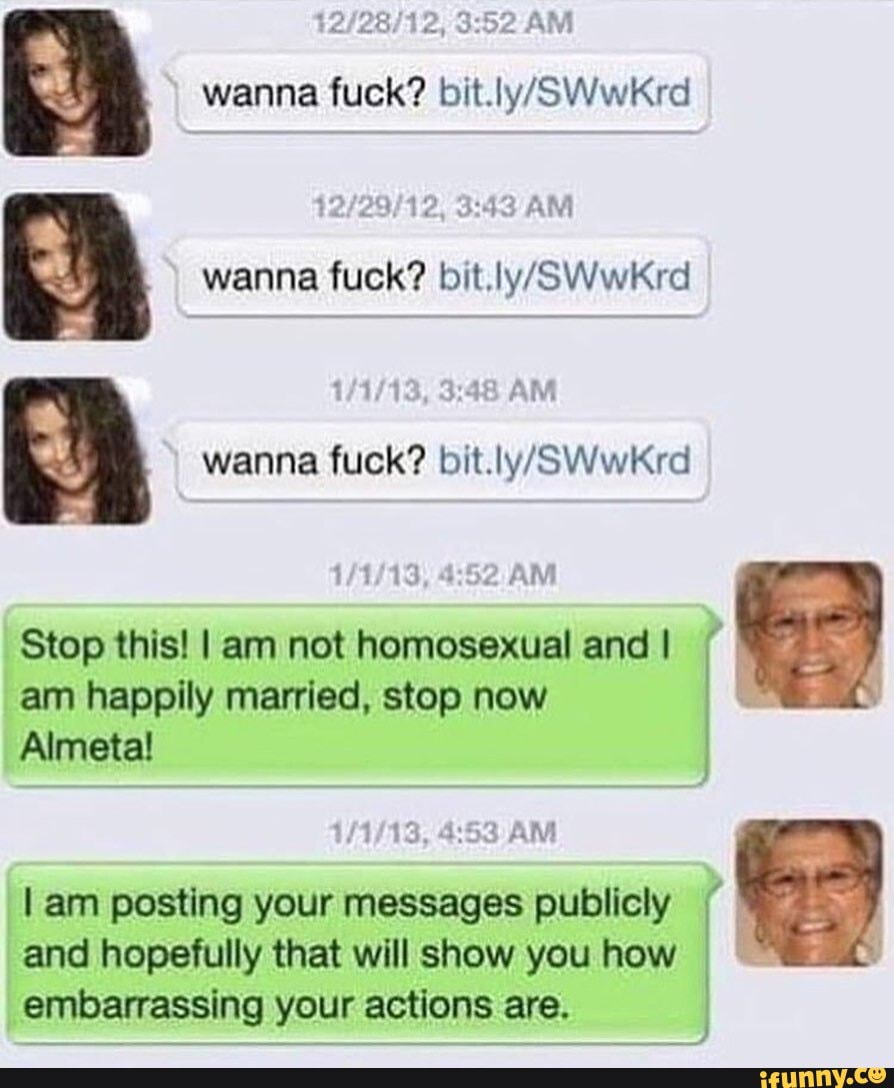894x1088 pixels.
Task: Select the gray incoming bubble from 12/28/12
Action: [437, 93]
